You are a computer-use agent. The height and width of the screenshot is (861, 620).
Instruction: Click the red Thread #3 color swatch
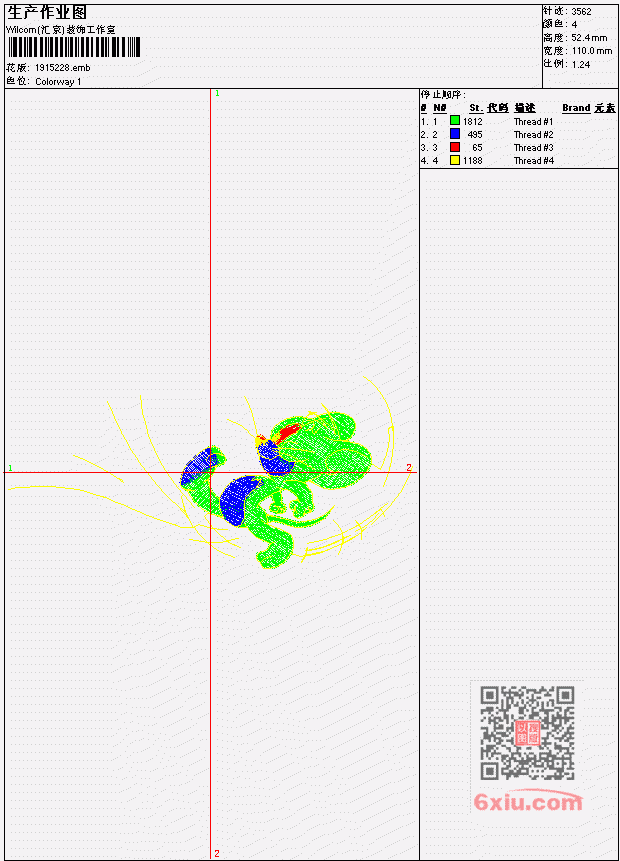coord(455,147)
